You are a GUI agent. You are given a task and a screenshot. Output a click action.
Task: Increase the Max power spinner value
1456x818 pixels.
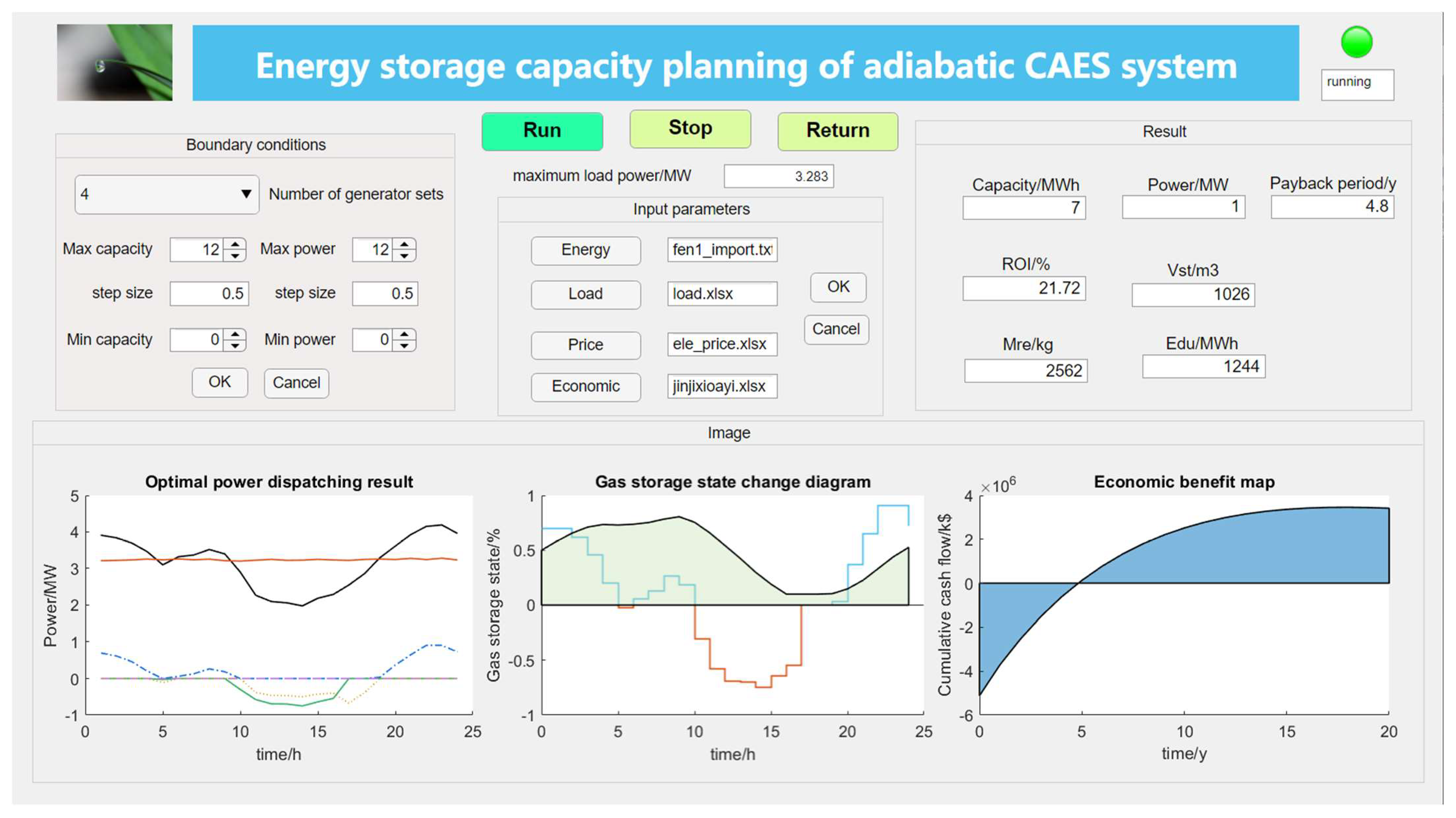[x=404, y=243]
